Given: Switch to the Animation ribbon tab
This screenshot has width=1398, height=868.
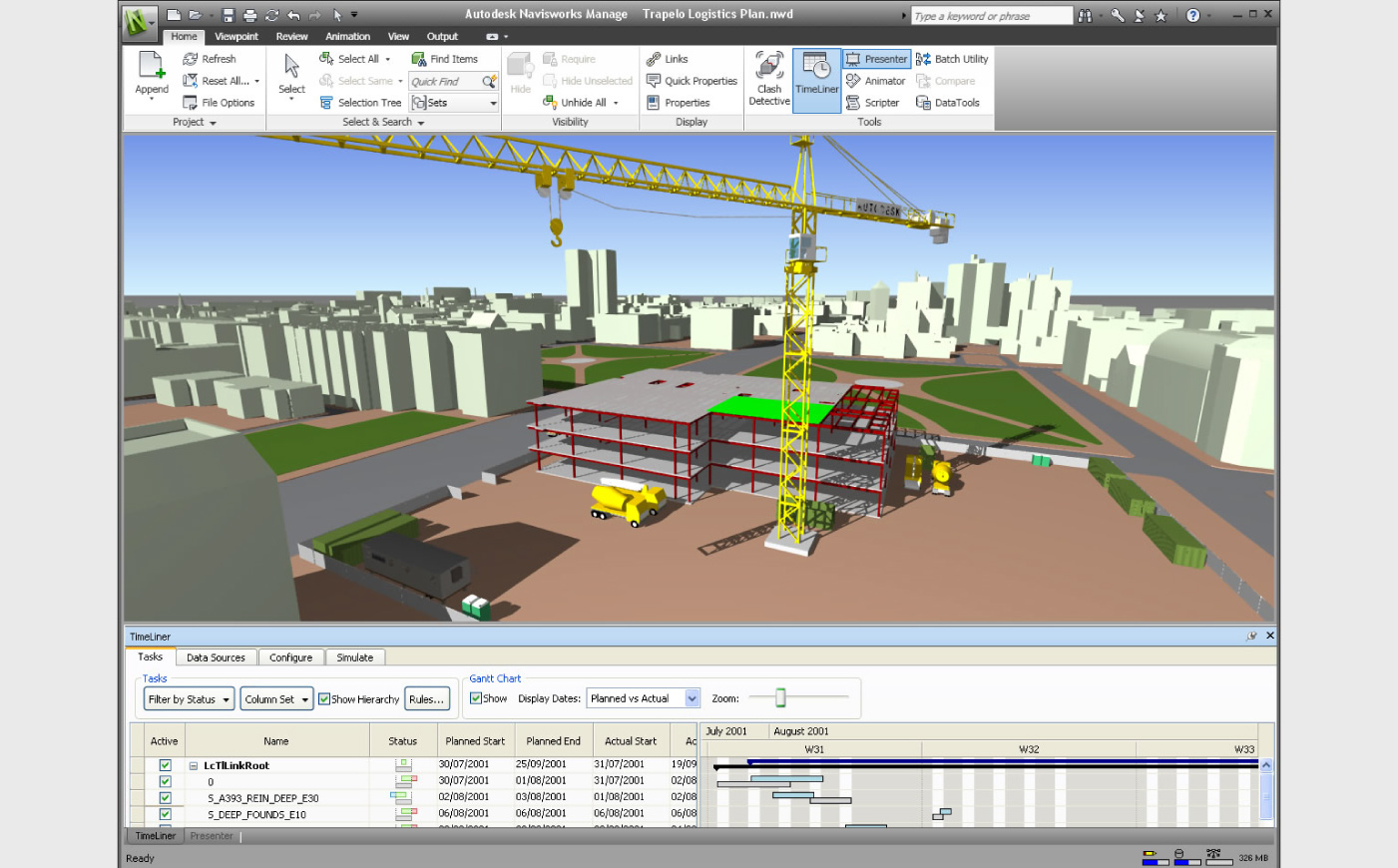Looking at the screenshot, I should point(347,37).
